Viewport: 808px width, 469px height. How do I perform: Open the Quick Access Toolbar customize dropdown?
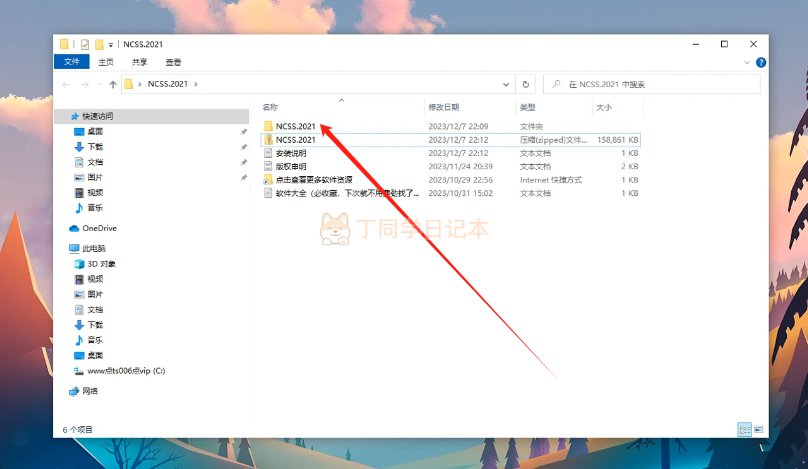point(110,45)
